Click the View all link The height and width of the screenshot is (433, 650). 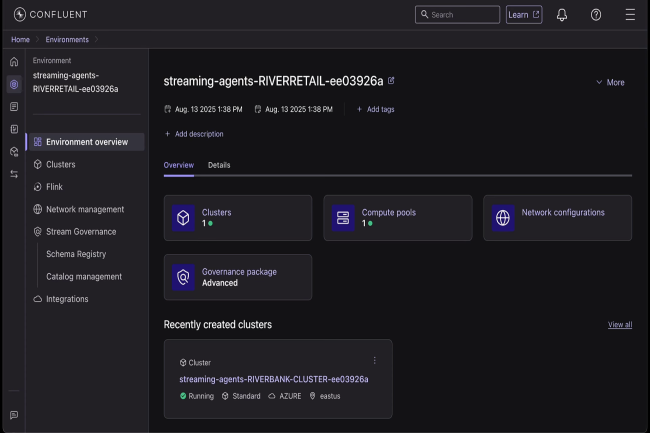pos(620,324)
